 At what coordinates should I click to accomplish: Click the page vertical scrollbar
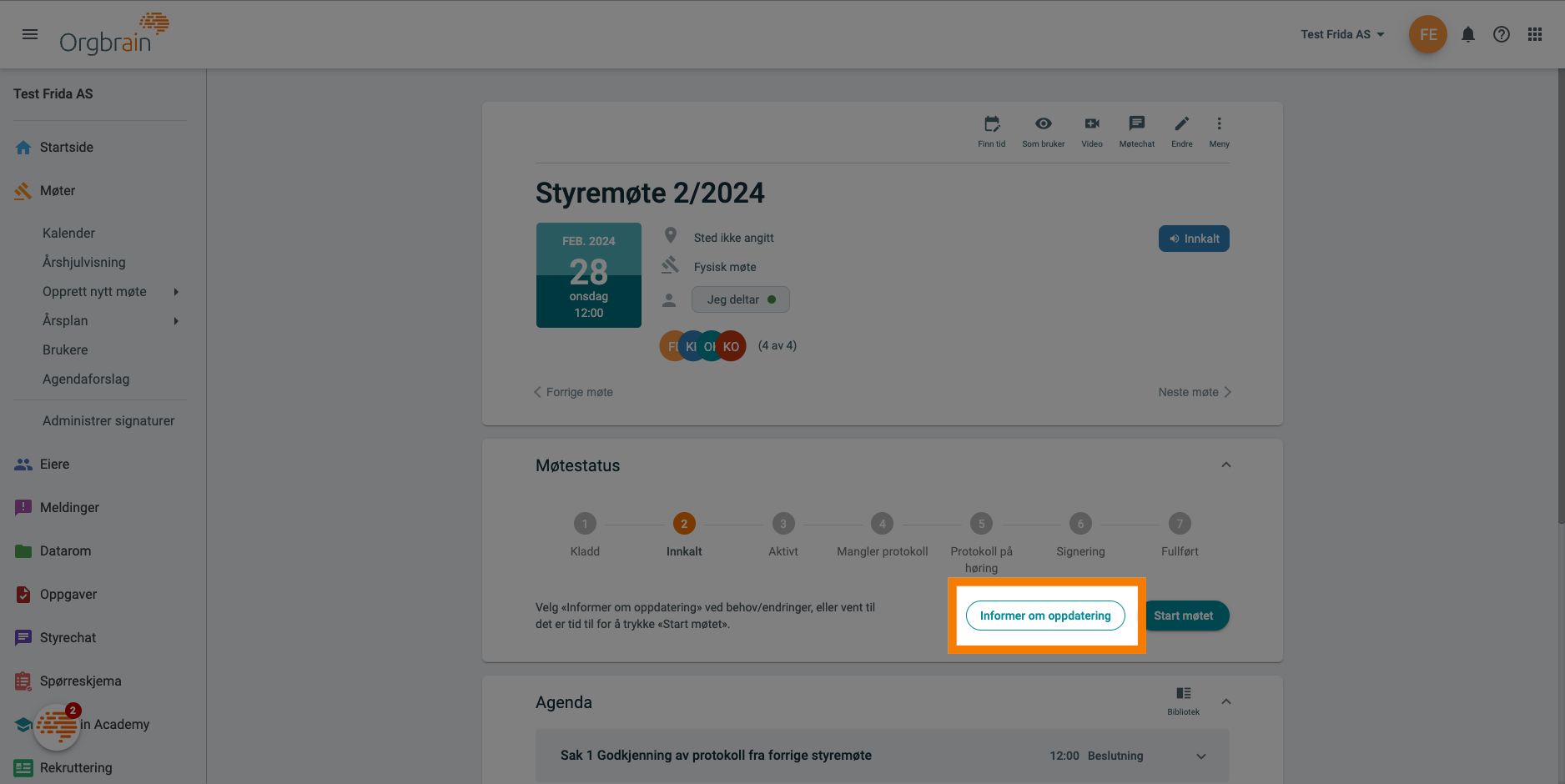click(1561, 296)
